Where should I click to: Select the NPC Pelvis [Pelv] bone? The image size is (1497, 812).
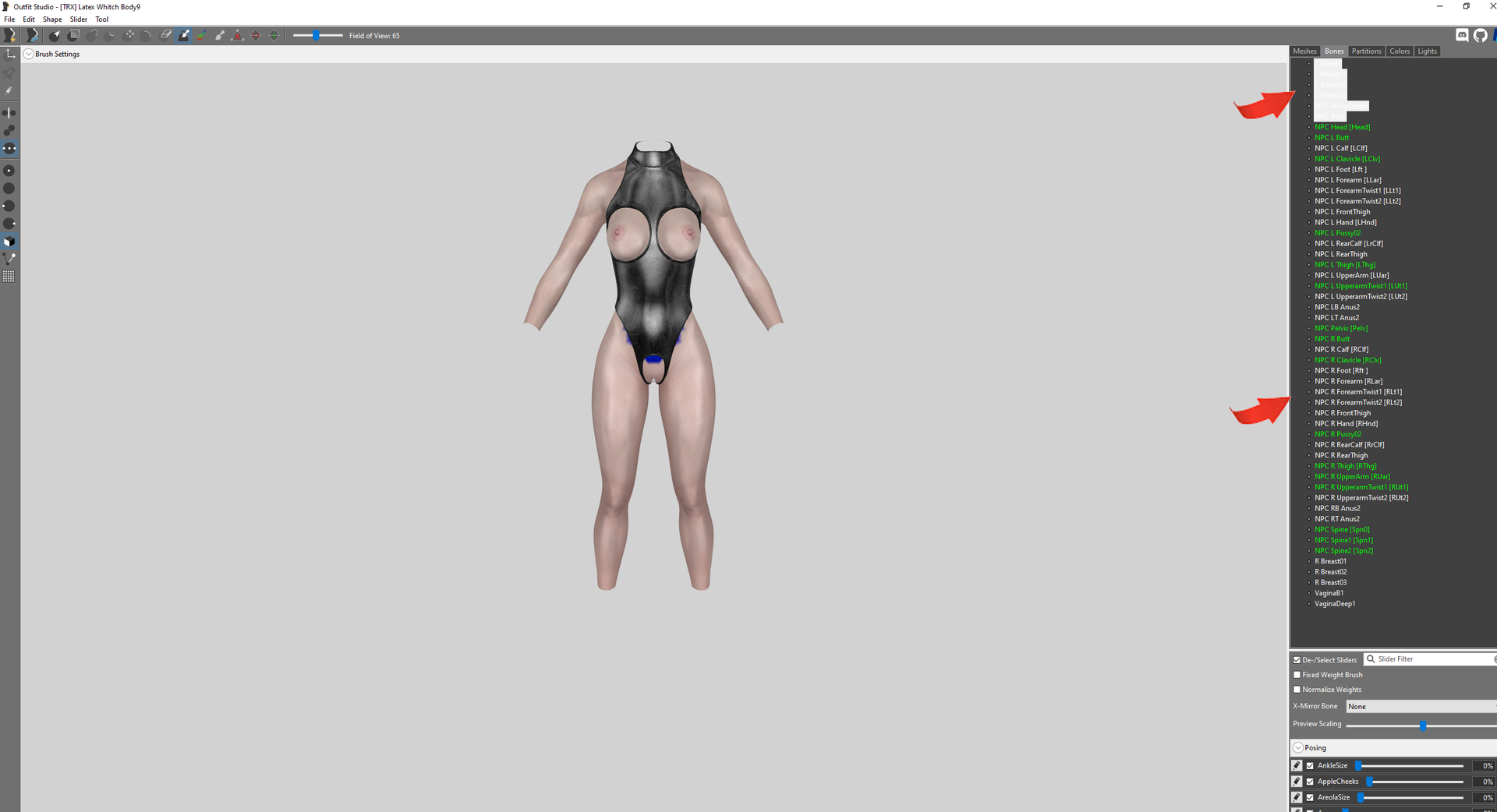(x=1341, y=328)
